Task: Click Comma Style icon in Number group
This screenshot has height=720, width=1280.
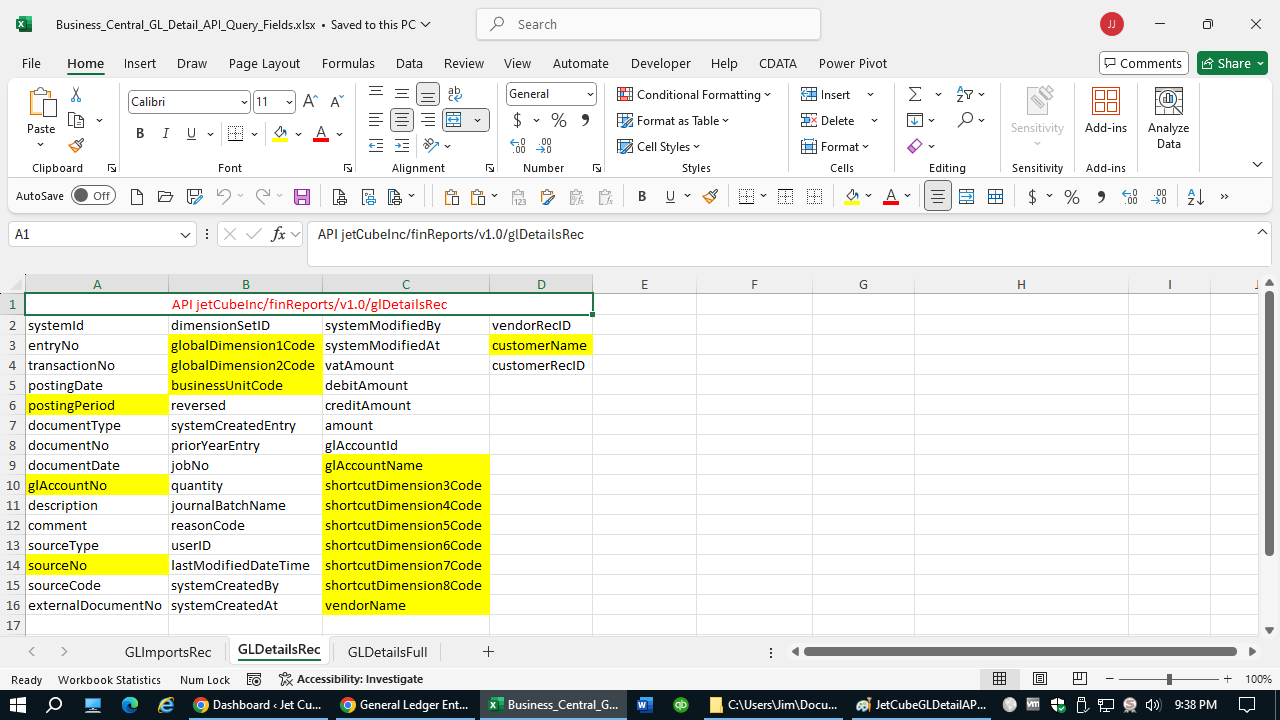Action: tap(585, 120)
